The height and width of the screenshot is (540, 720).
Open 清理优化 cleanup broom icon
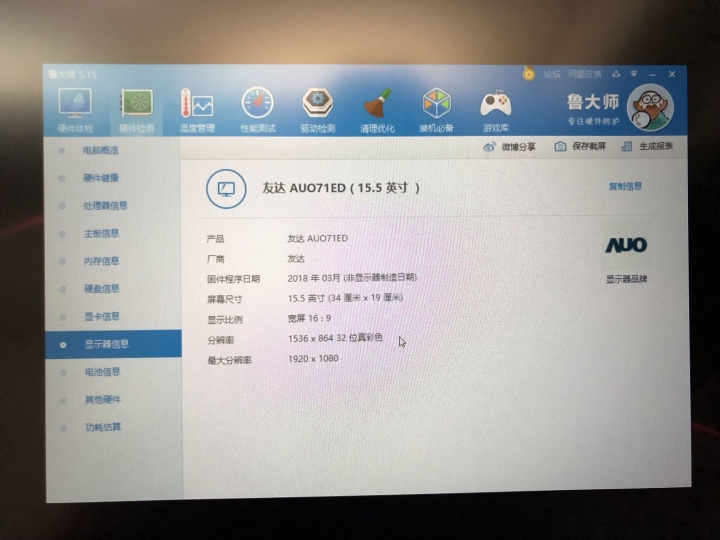[377, 103]
